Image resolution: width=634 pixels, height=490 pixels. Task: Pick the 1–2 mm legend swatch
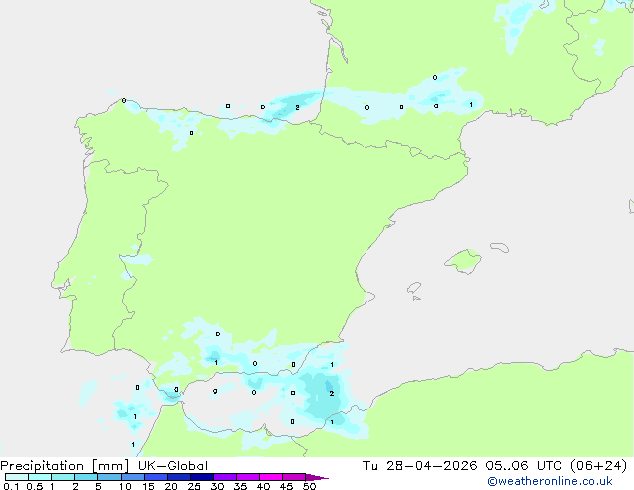click(x=63, y=477)
